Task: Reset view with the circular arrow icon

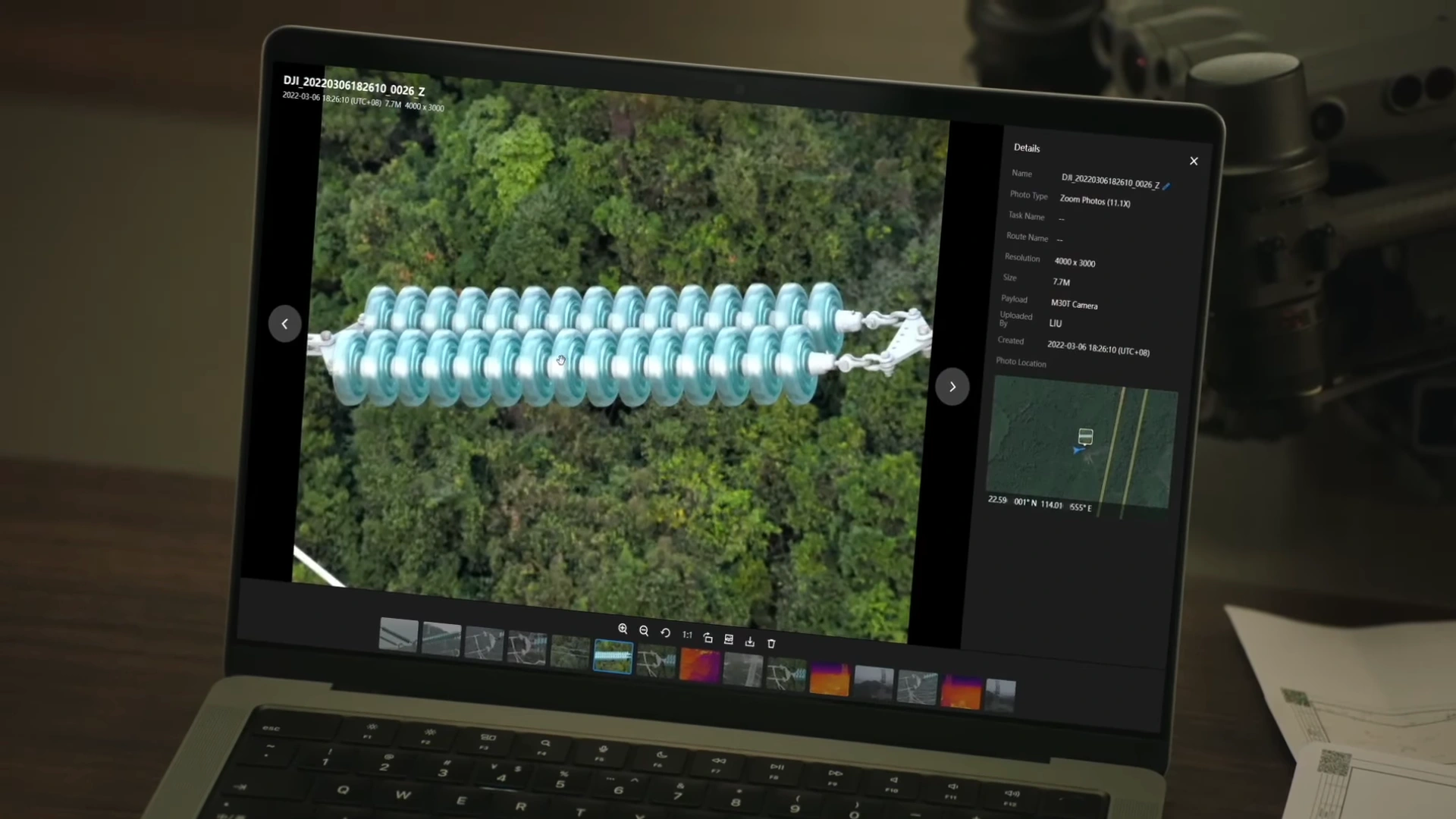Action: 665,632
